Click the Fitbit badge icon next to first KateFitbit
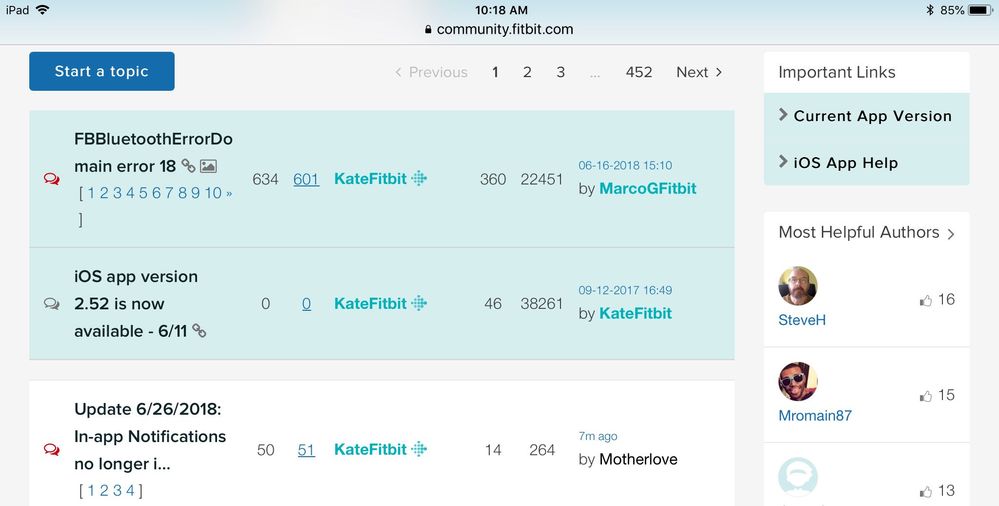 click(420, 179)
